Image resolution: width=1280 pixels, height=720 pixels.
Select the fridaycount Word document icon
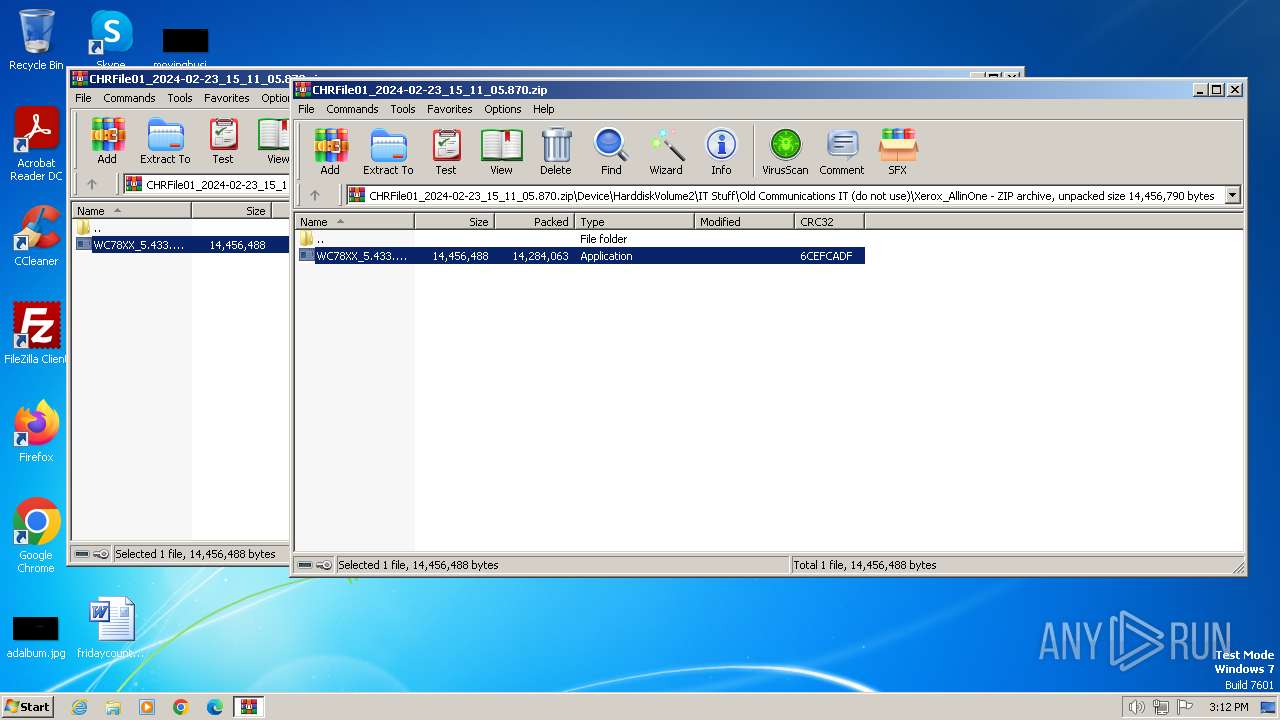111,628
